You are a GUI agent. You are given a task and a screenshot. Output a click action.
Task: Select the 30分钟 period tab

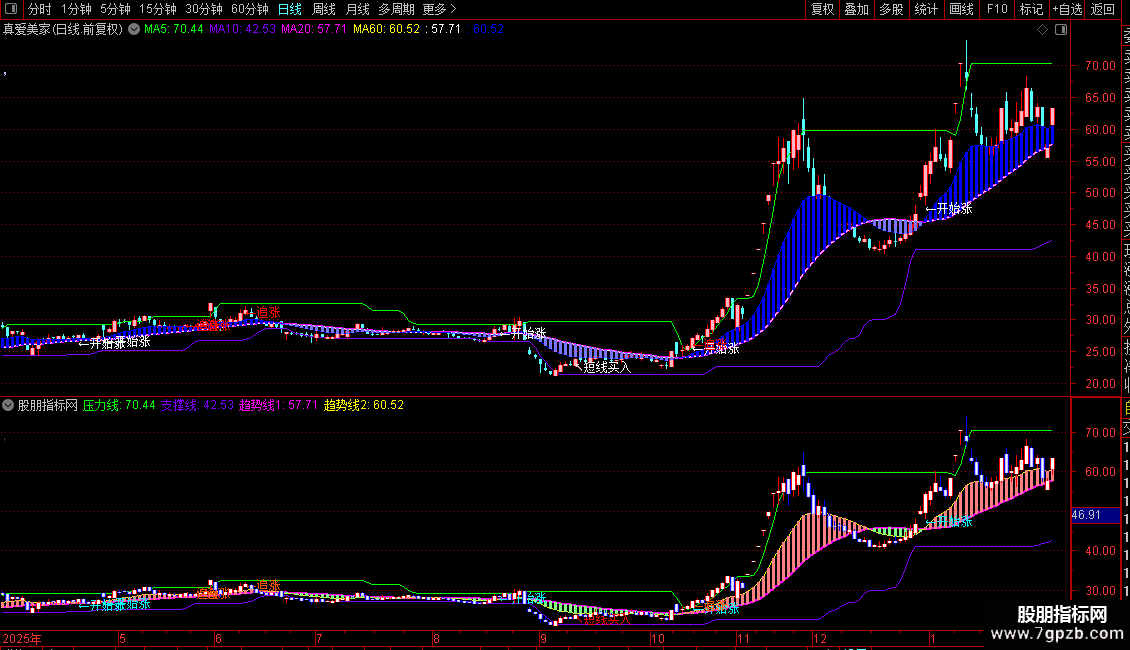(x=204, y=9)
